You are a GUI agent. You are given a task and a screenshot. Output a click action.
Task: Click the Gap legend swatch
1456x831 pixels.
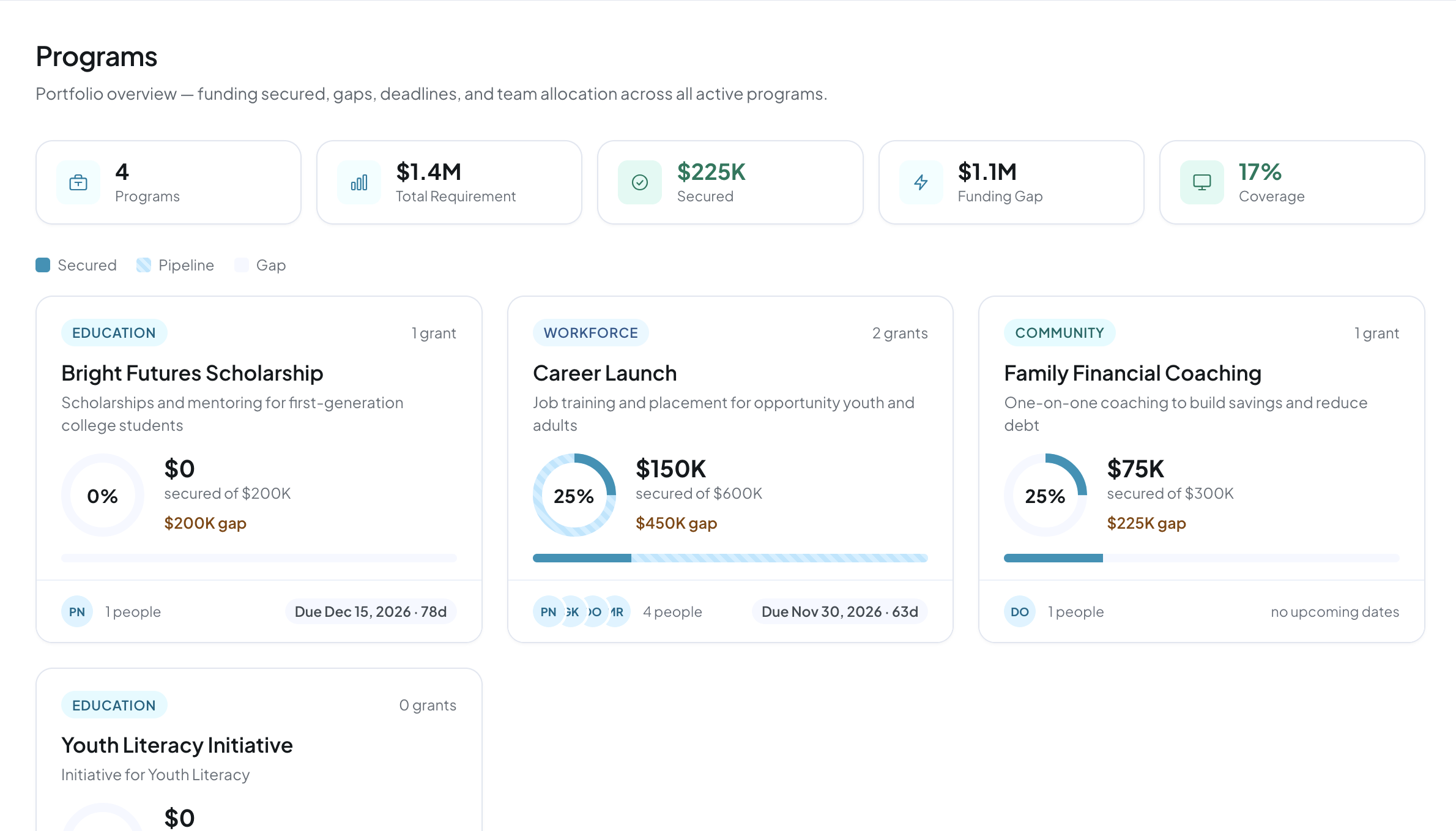pos(241,265)
